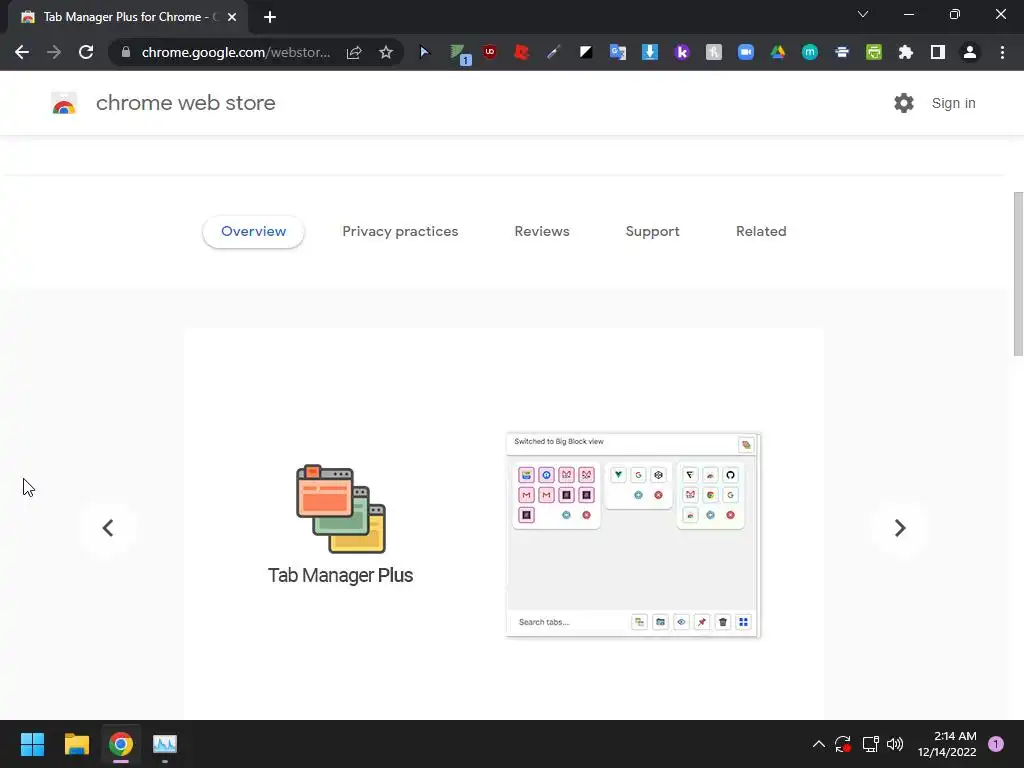
Task: Click the sync update tray icon
Action: (x=843, y=744)
